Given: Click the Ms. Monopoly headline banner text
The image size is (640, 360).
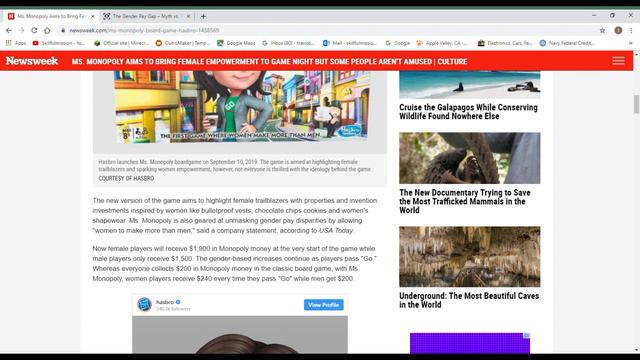Looking at the screenshot, I should coord(269,62).
